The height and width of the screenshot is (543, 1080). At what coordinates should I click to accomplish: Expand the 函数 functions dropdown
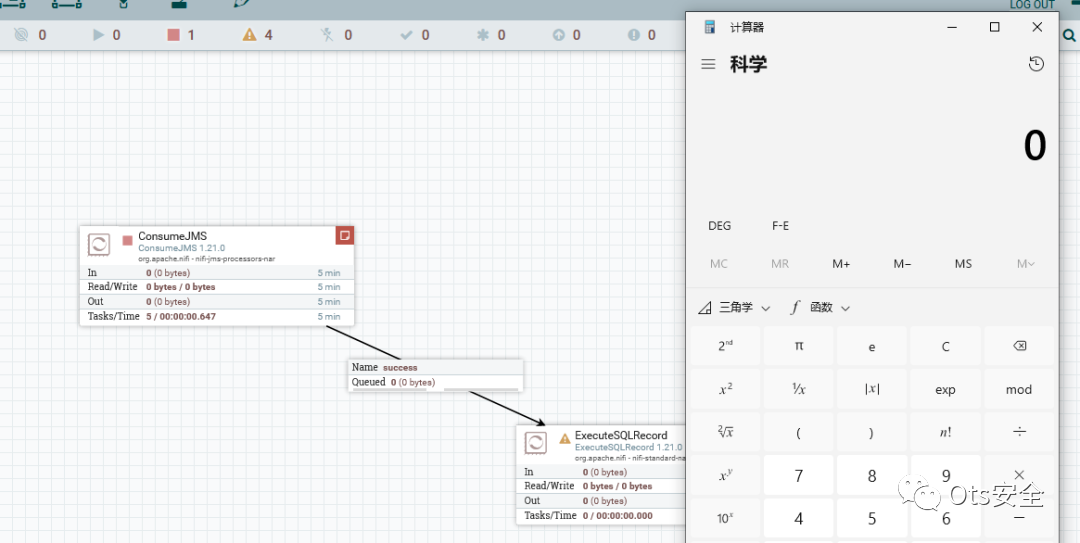click(x=820, y=308)
